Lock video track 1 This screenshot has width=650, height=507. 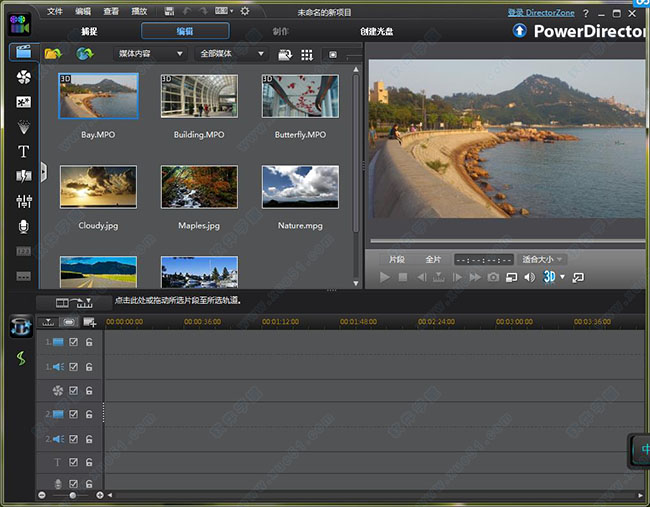[89, 342]
